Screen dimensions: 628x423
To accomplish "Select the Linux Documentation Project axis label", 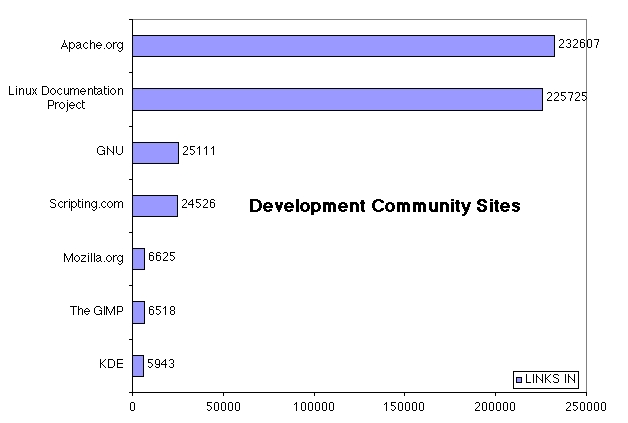I will pos(66,98).
